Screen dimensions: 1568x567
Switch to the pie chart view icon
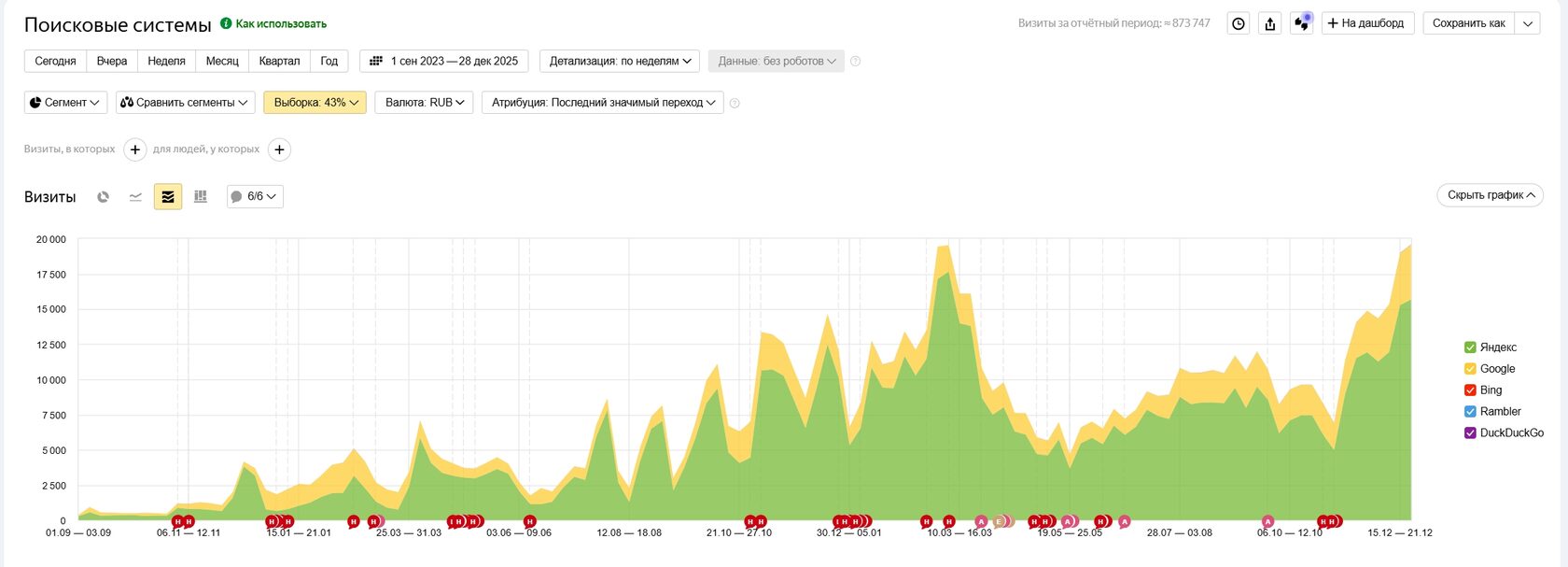(104, 197)
